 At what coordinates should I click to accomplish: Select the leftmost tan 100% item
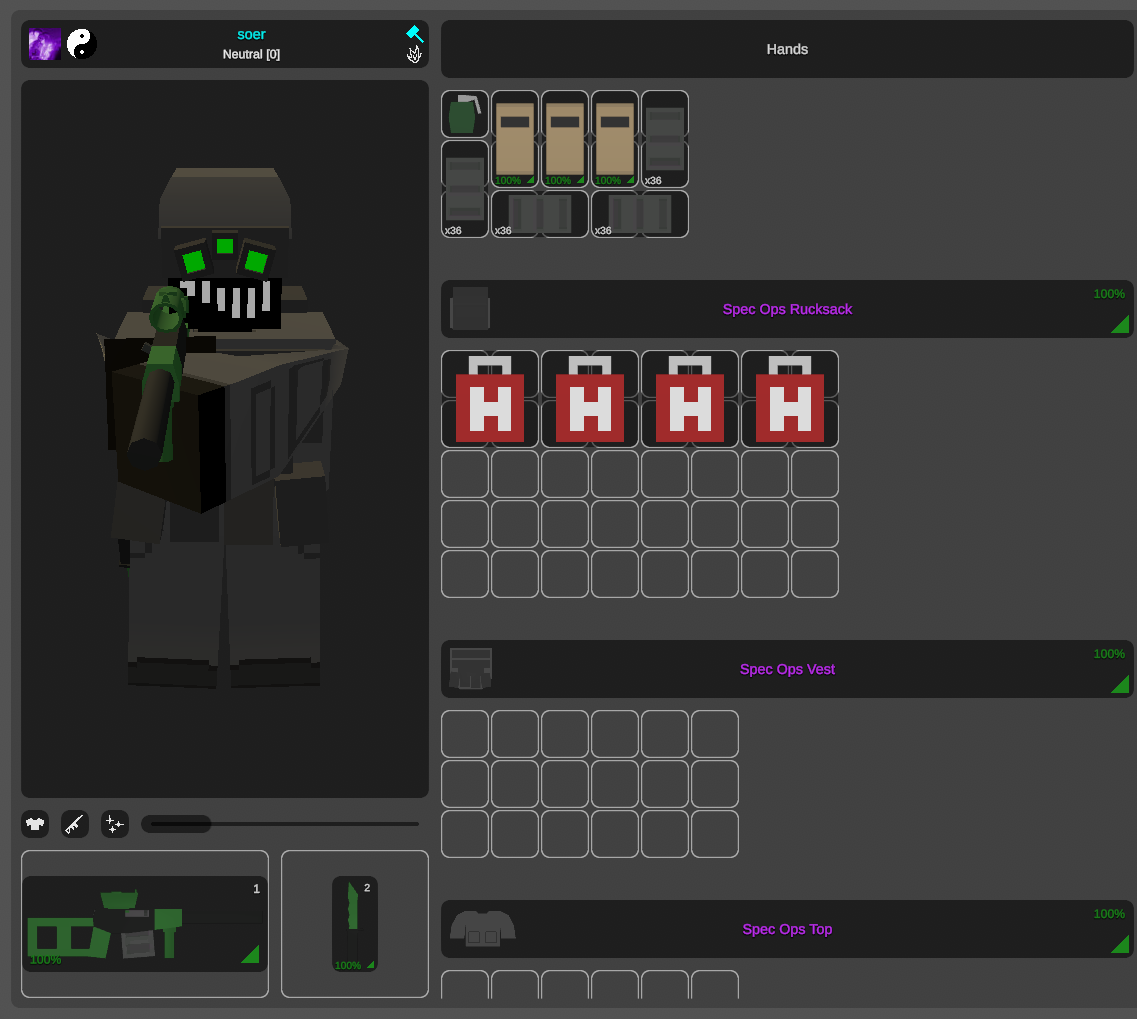(x=515, y=139)
